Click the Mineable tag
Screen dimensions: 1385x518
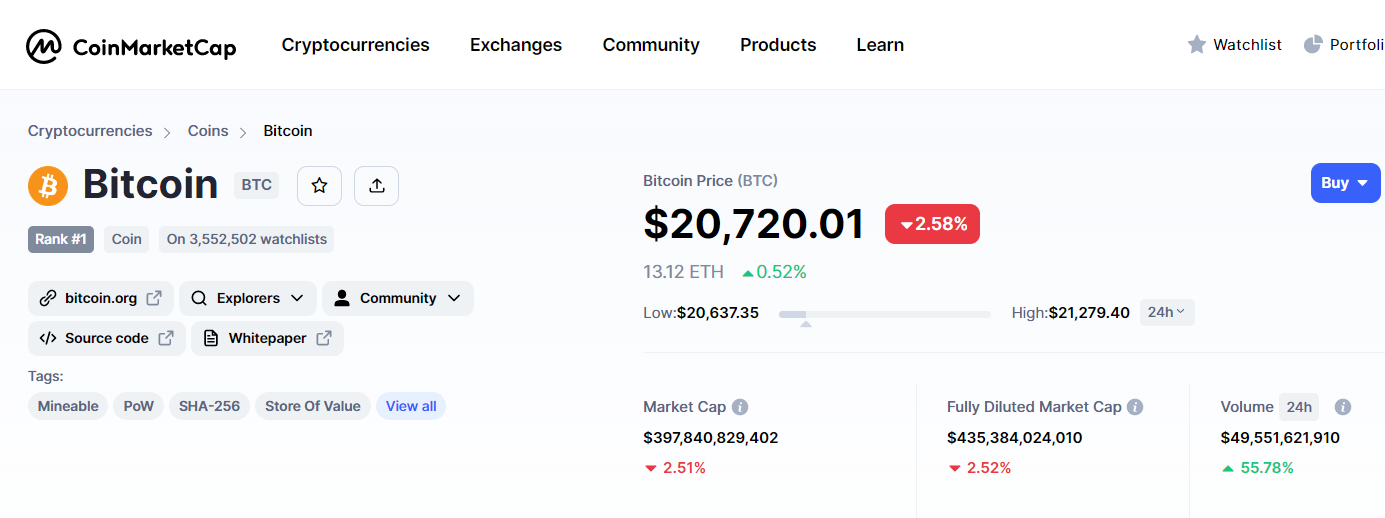click(68, 406)
